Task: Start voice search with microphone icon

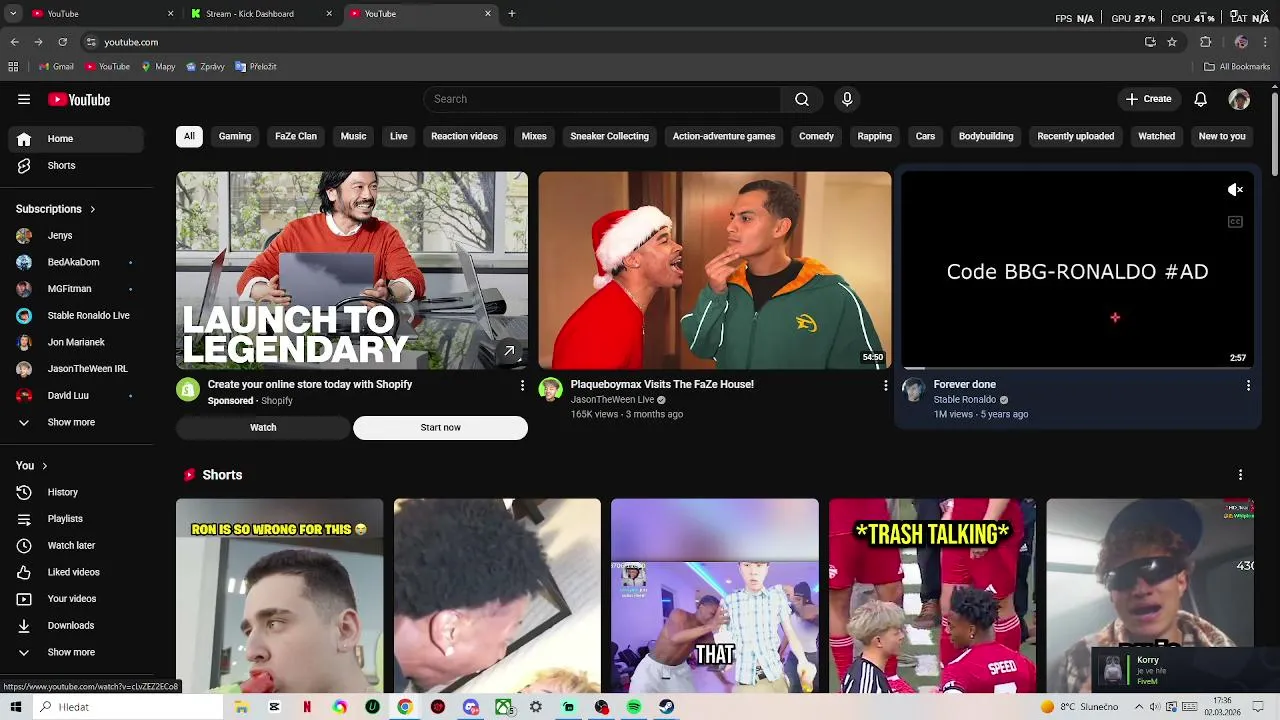Action: coord(847,99)
